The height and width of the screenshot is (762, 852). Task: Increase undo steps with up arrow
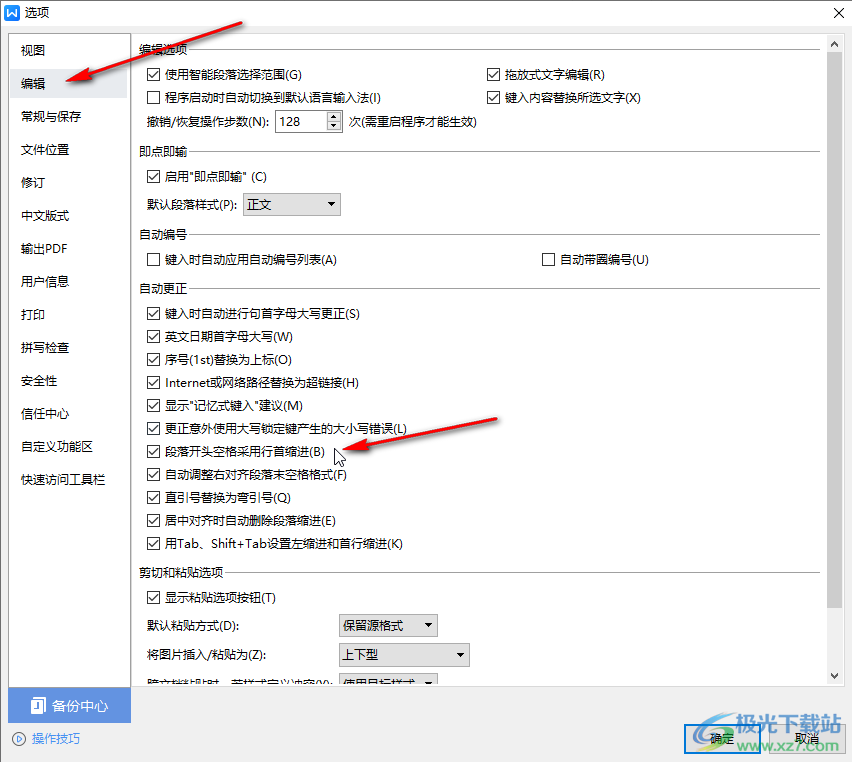pos(334,116)
